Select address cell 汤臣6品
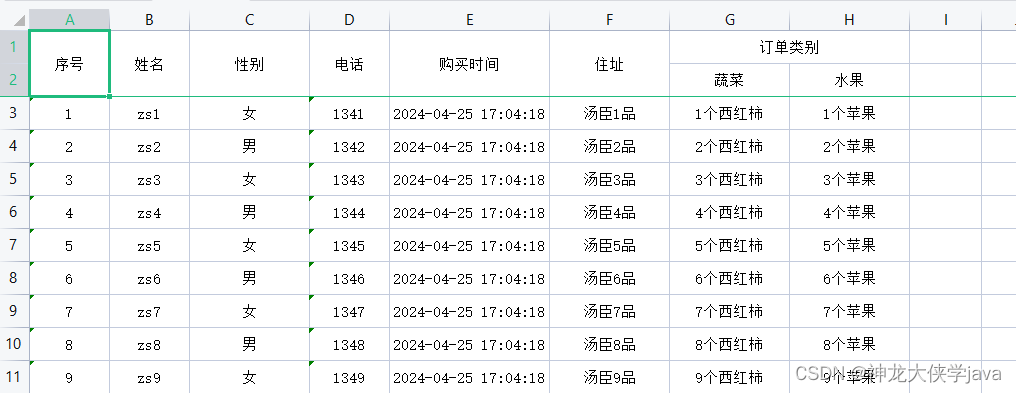1016x393 pixels. [609, 279]
